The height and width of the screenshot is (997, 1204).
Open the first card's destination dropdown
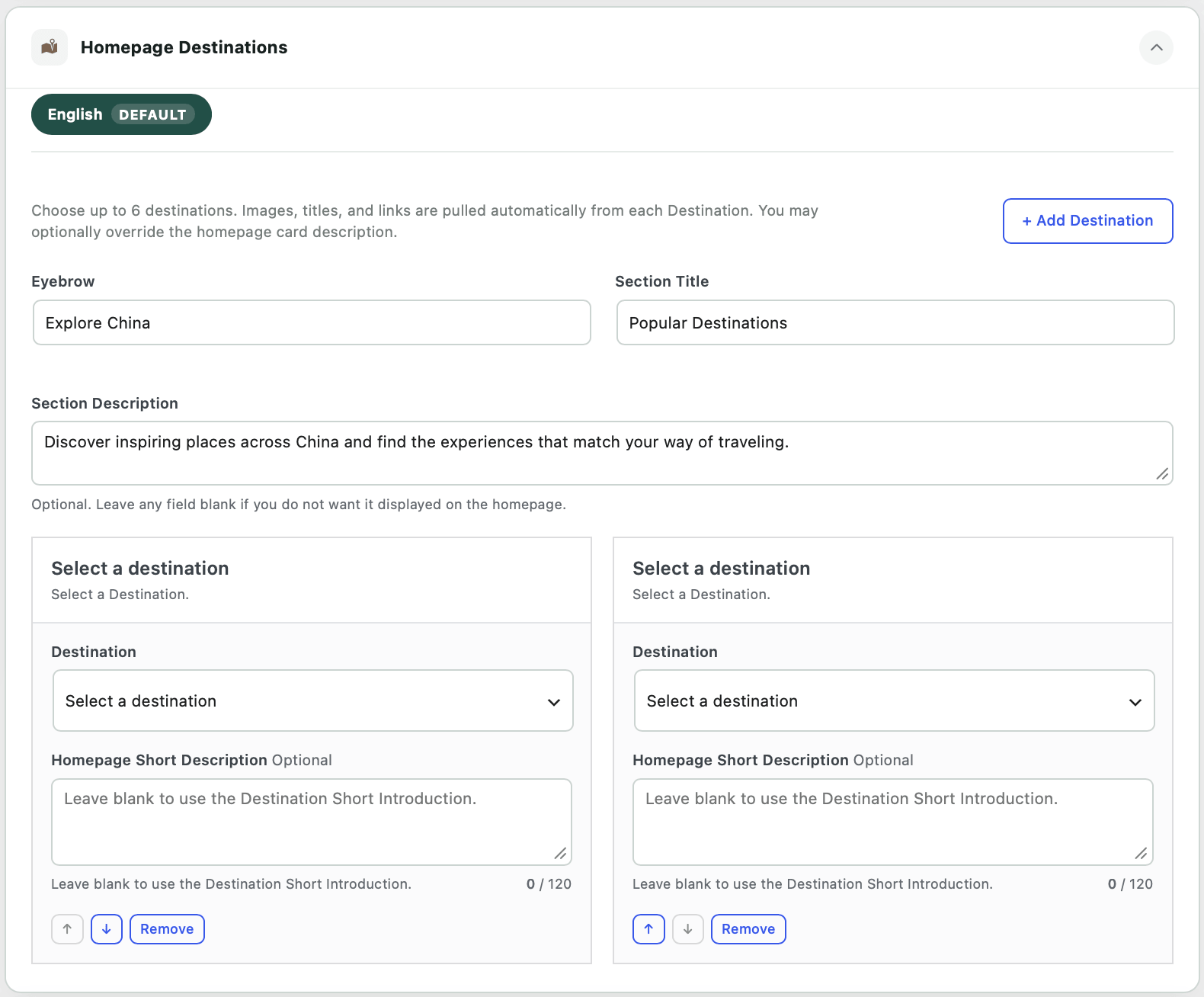[312, 700]
